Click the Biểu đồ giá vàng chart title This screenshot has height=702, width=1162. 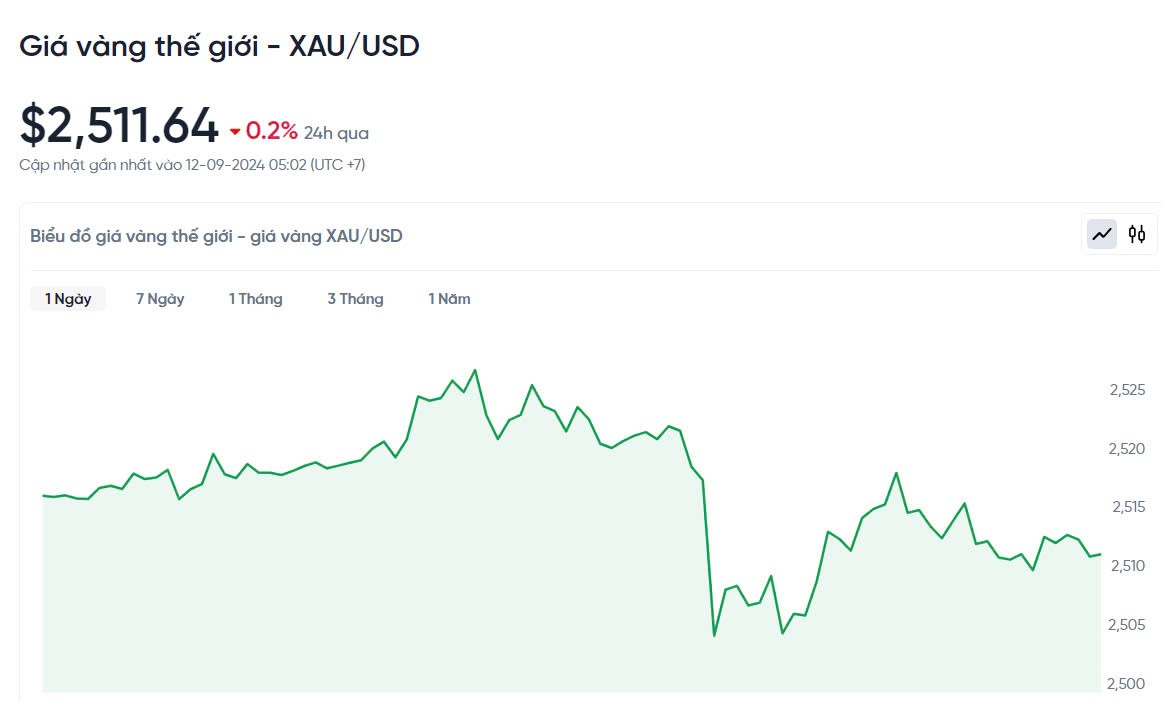click(216, 236)
